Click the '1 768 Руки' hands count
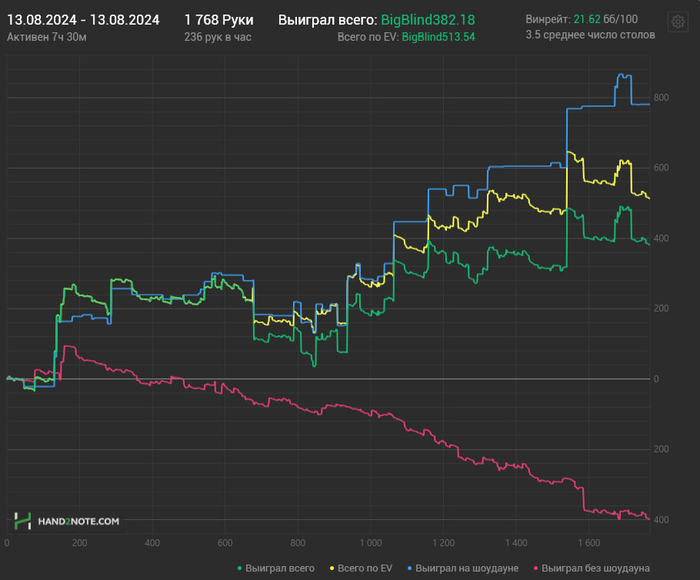 219,20
